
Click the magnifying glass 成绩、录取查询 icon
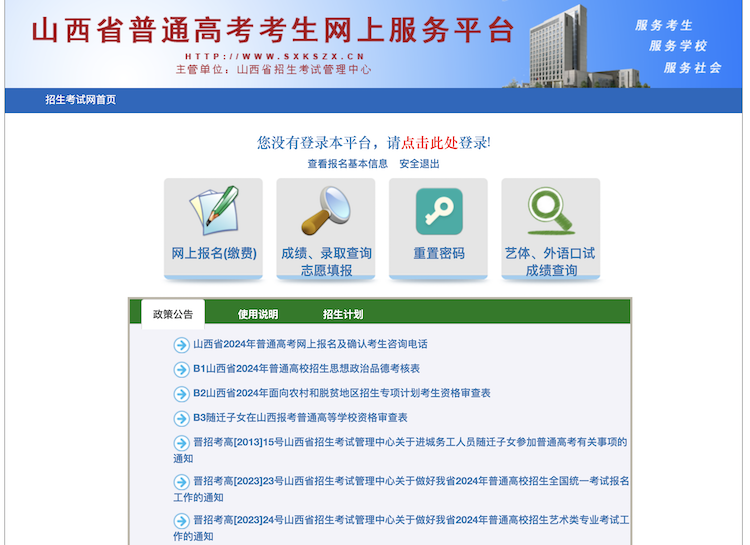tap(326, 211)
